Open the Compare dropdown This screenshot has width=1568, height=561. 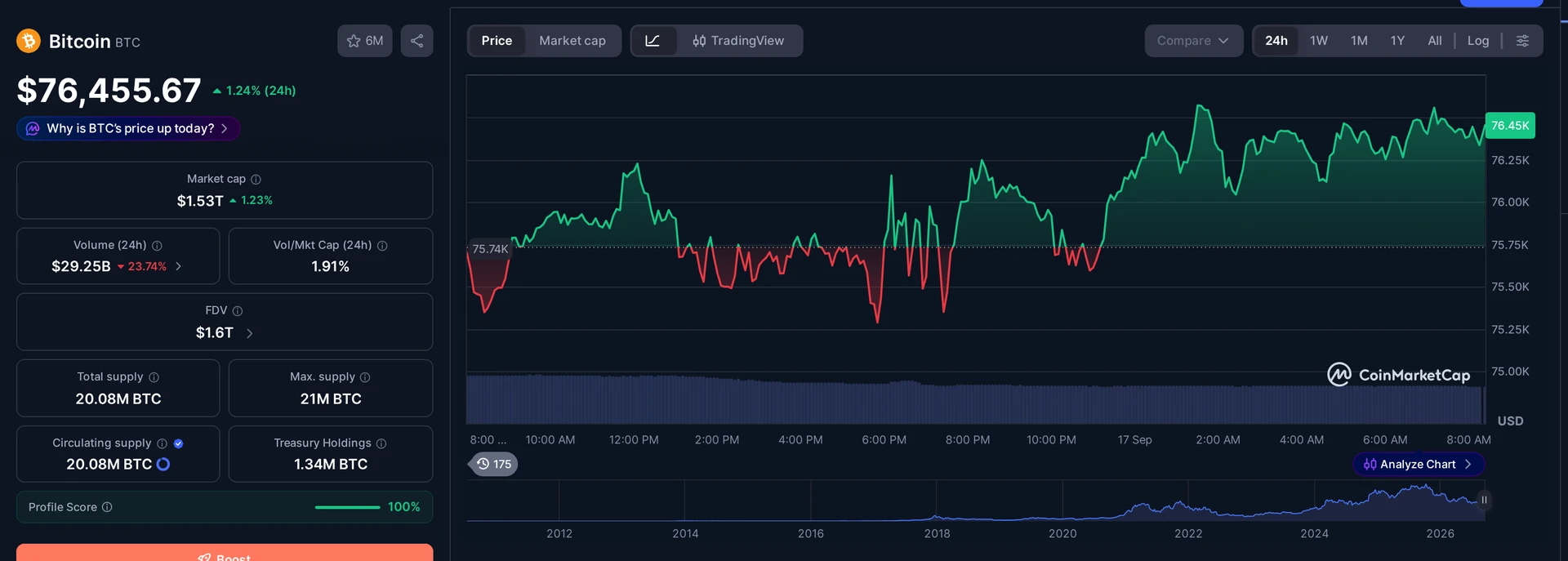click(x=1193, y=41)
